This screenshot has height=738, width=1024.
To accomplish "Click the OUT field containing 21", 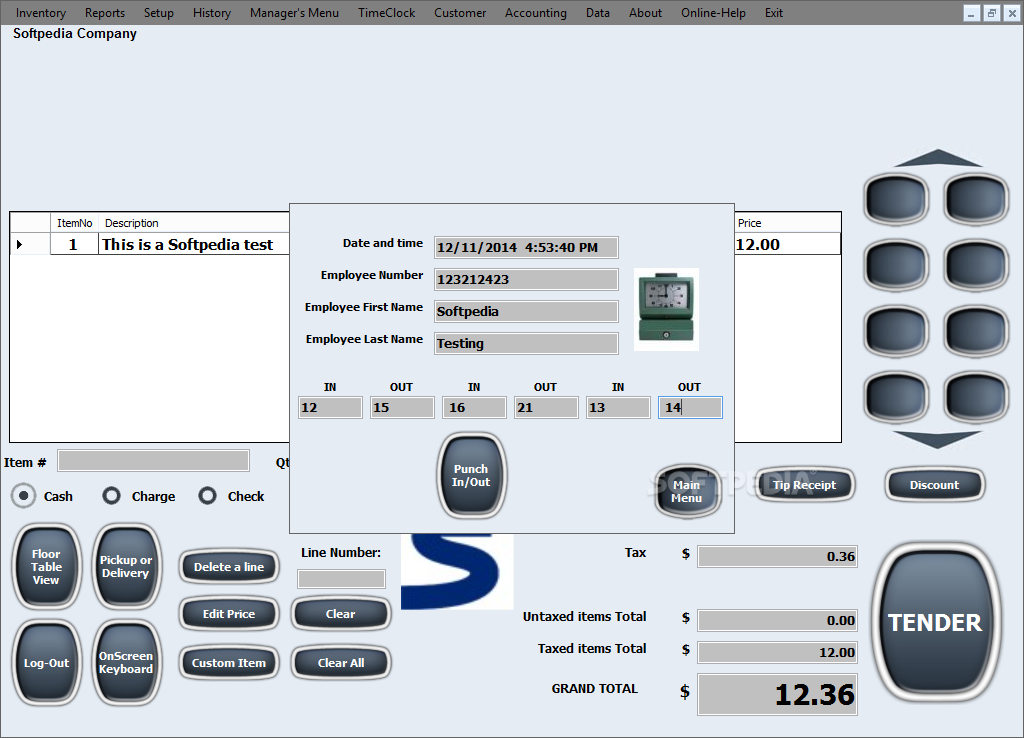I will tap(546, 408).
